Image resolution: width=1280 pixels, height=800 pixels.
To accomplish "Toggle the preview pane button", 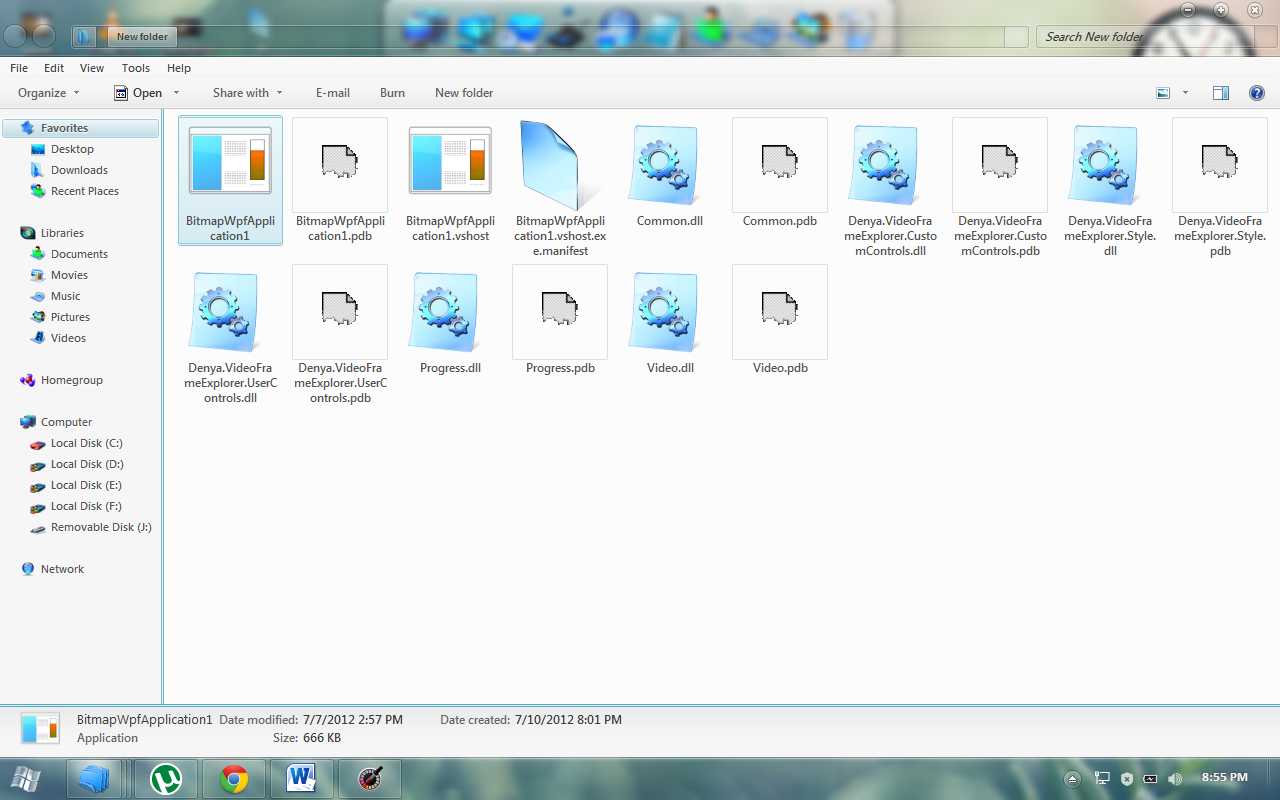I will (1220, 93).
